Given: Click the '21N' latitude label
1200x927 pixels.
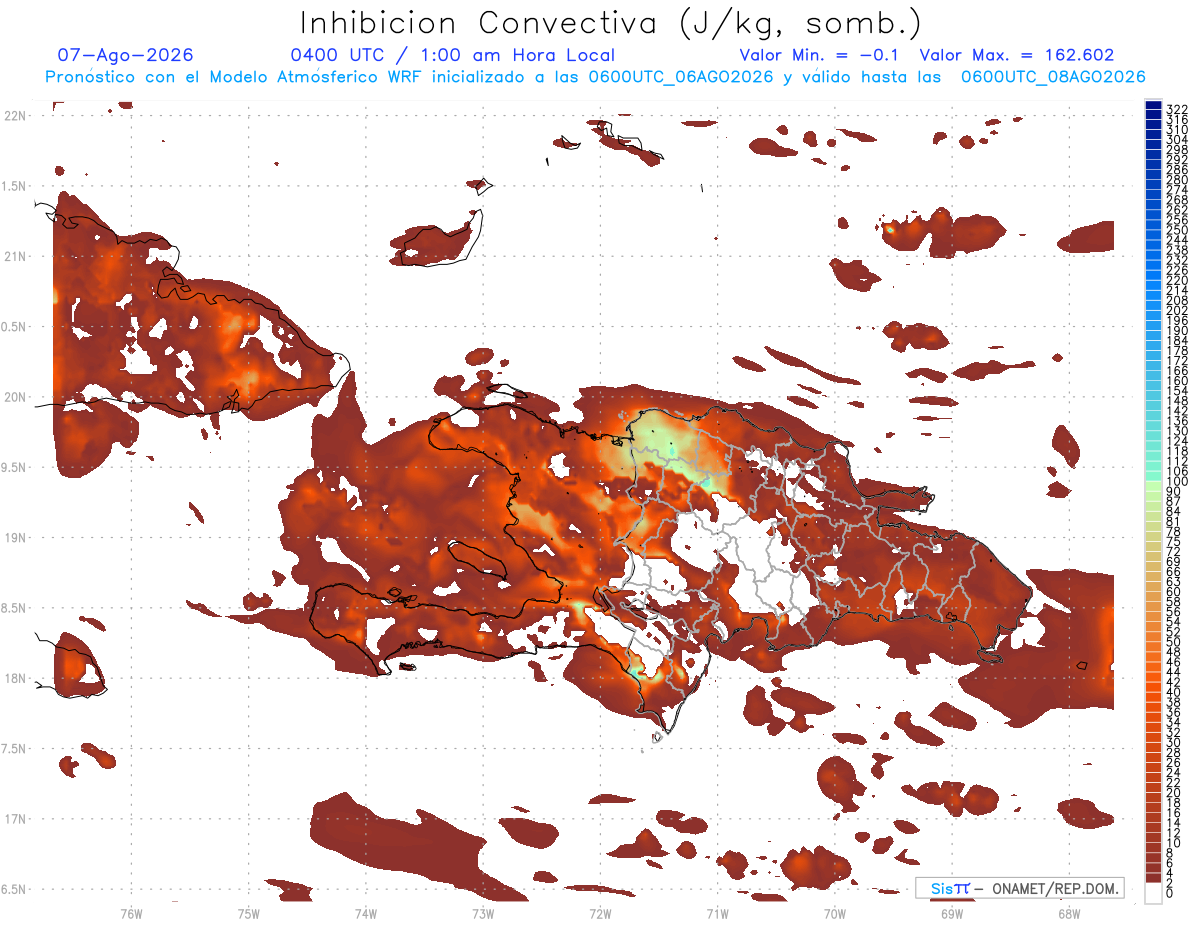Looking at the screenshot, I should [x=14, y=256].
